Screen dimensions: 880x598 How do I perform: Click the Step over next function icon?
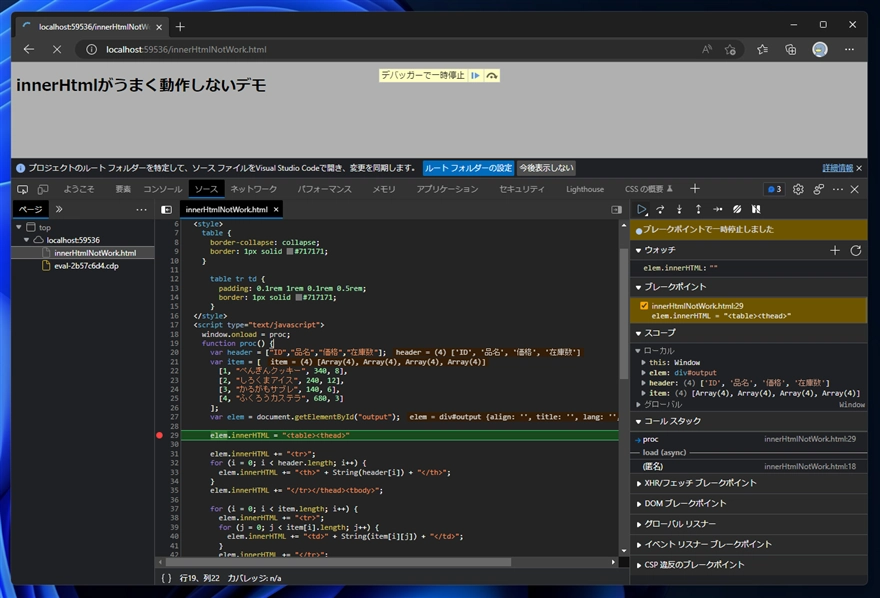pos(661,209)
